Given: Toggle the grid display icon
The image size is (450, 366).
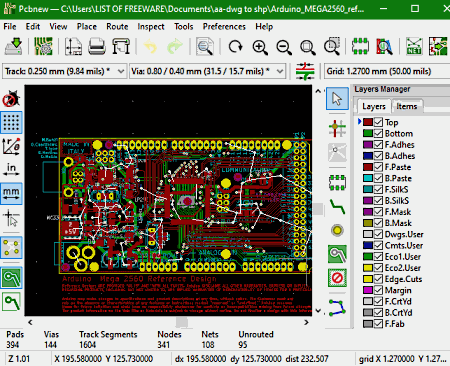Looking at the screenshot, I should pos(11,122).
